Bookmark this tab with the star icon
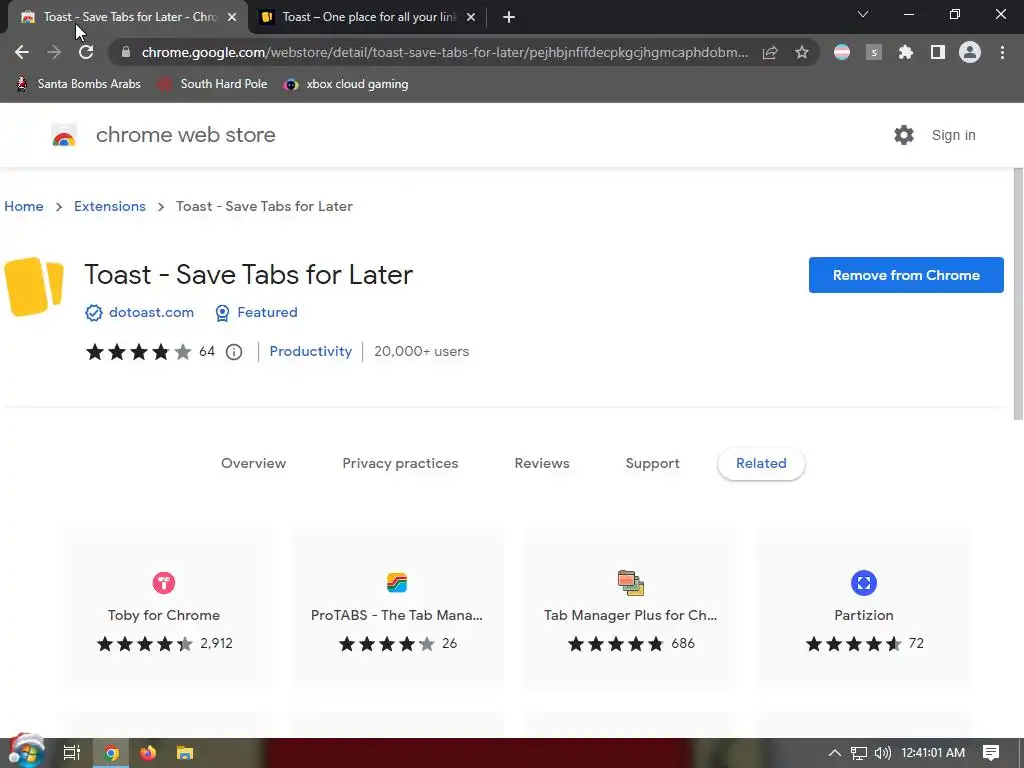The image size is (1024, 768). click(x=802, y=52)
